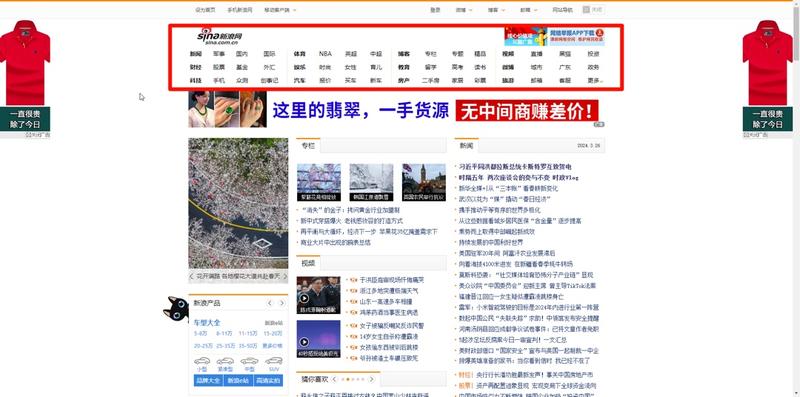Open the 车型大全 heading link
This screenshot has height=397, width=800.
click(207, 322)
